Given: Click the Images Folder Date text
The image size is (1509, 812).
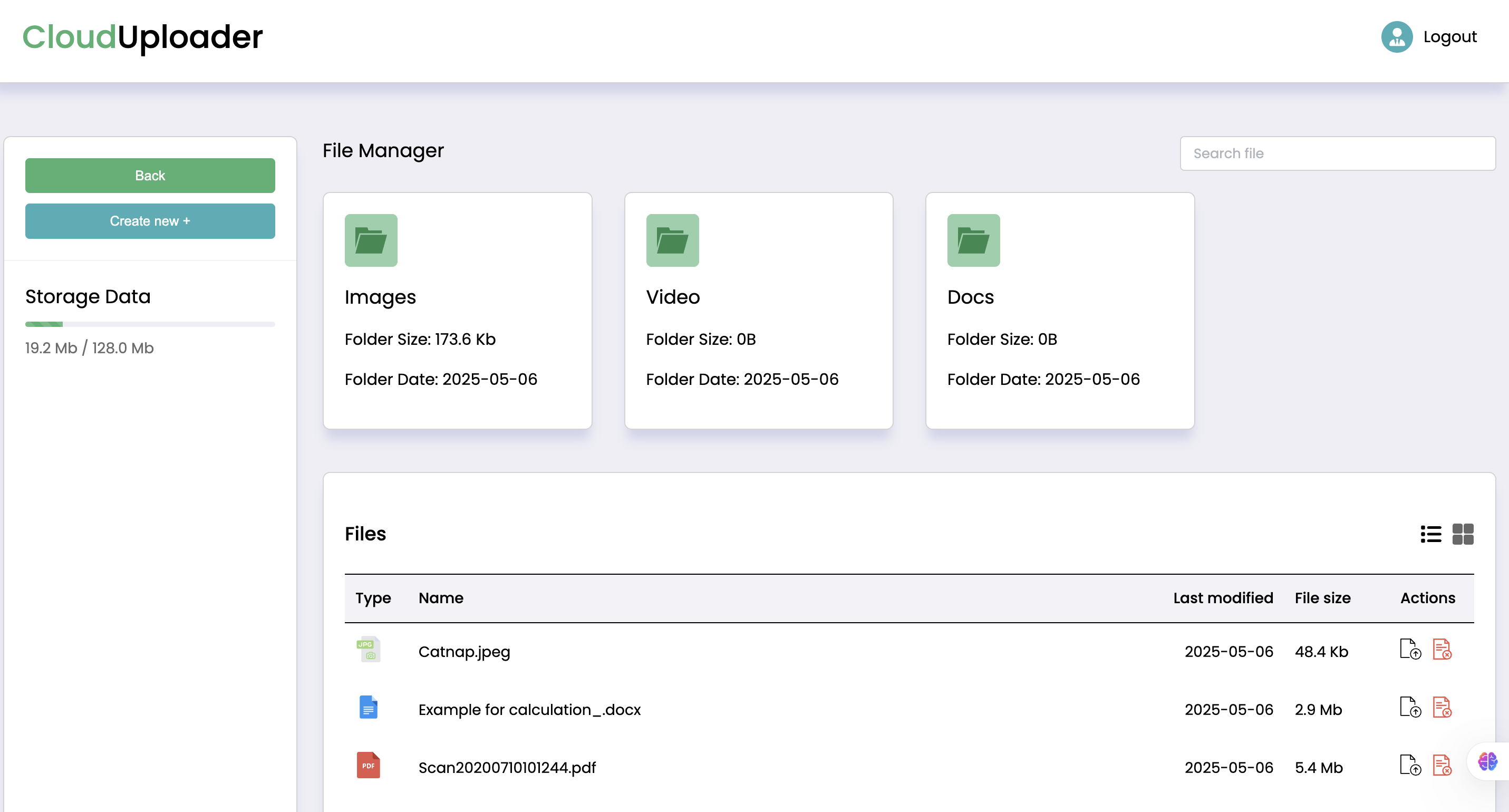Looking at the screenshot, I should point(440,380).
